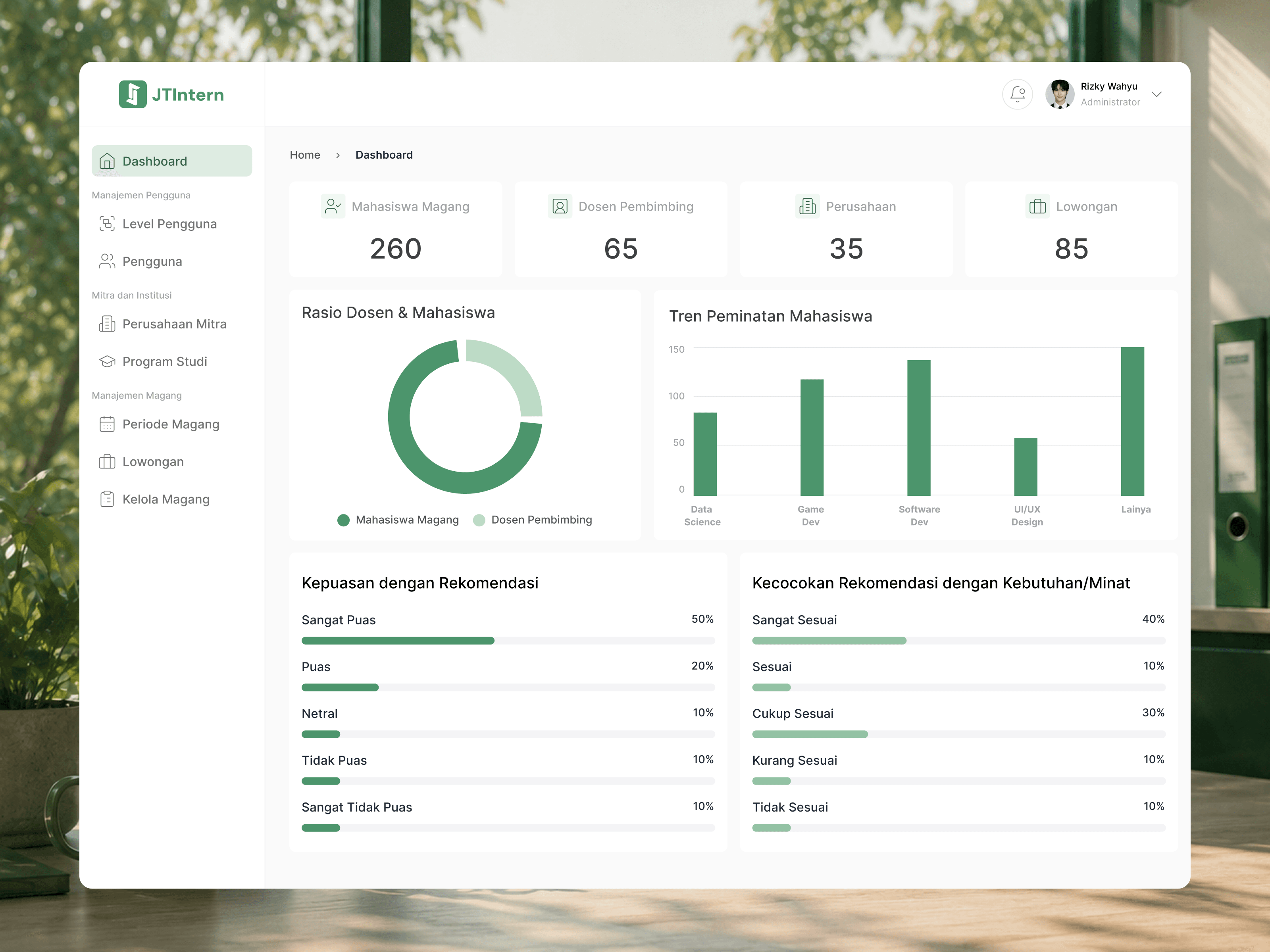
Task: Click the Cukup Sesuai progress bar
Action: pyautogui.click(x=959, y=734)
